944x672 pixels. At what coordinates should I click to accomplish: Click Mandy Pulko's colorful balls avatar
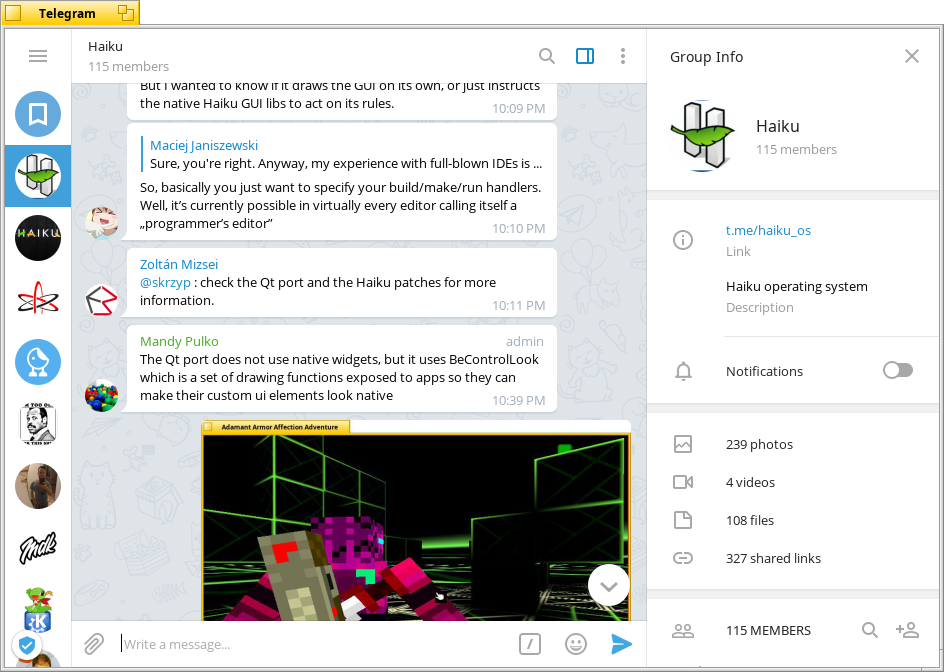pyautogui.click(x=101, y=396)
